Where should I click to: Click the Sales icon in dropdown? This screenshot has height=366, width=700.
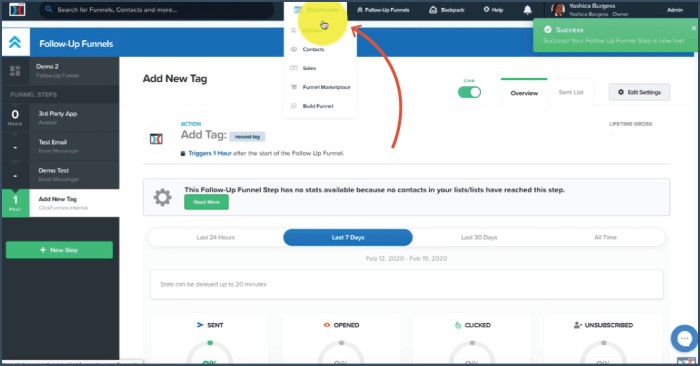(x=294, y=68)
